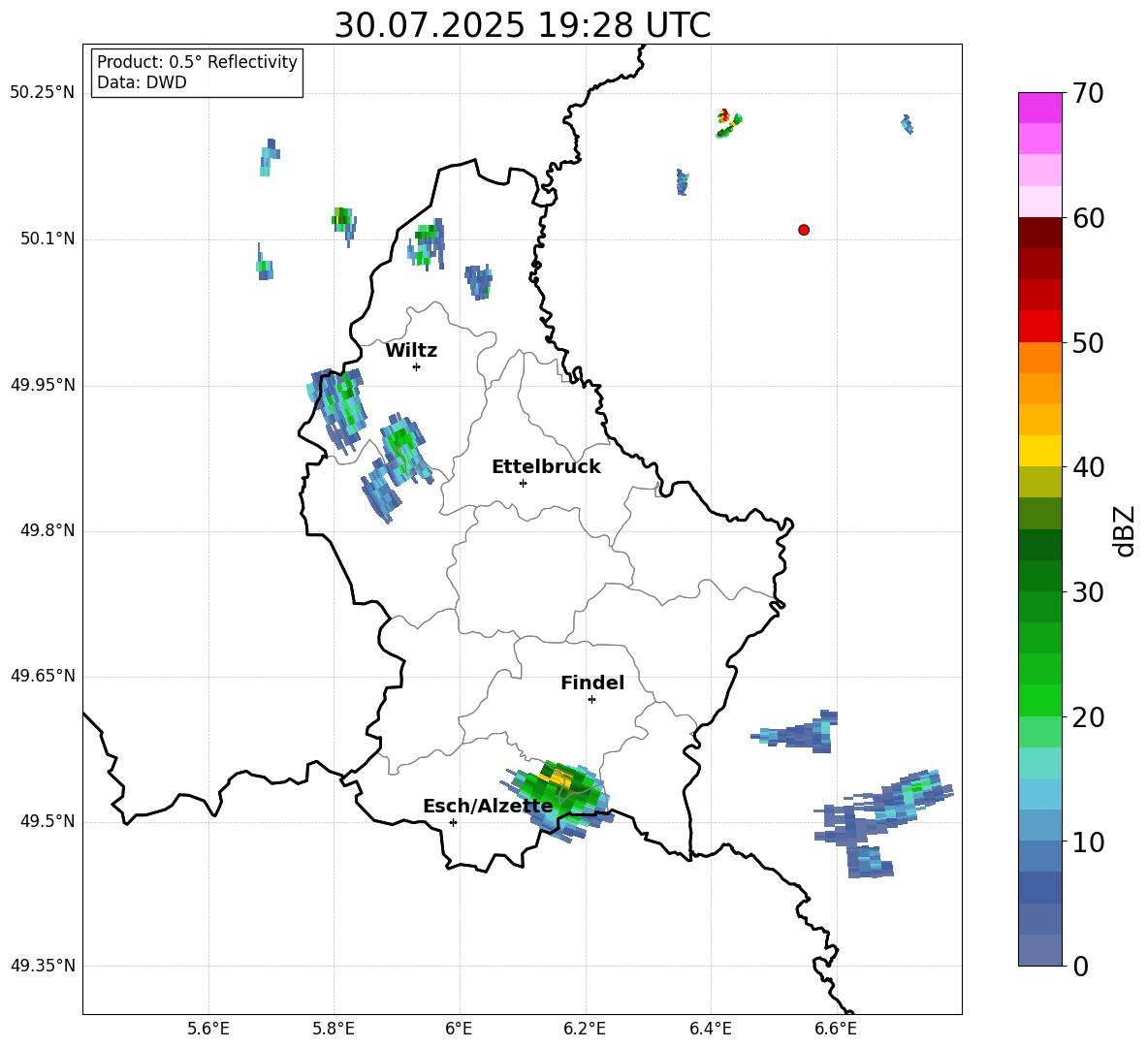Click the 49.65°N latitude label
The height and width of the screenshot is (1048, 1148).
coord(43,676)
